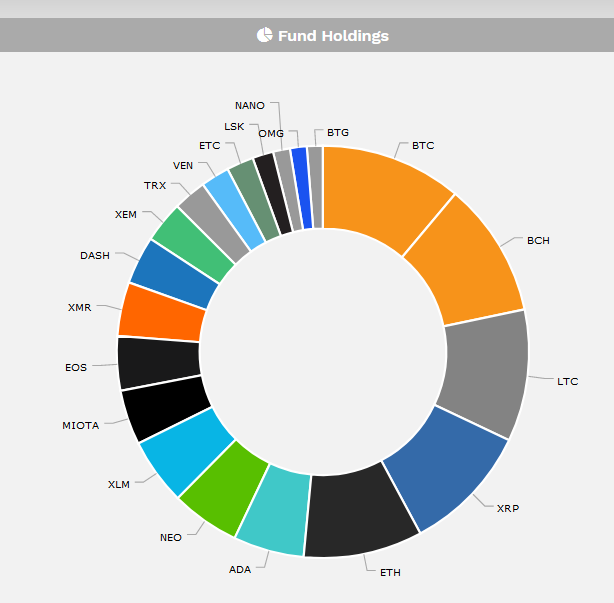Click the DASH chart label
The width and height of the screenshot is (614, 603).
(x=95, y=255)
